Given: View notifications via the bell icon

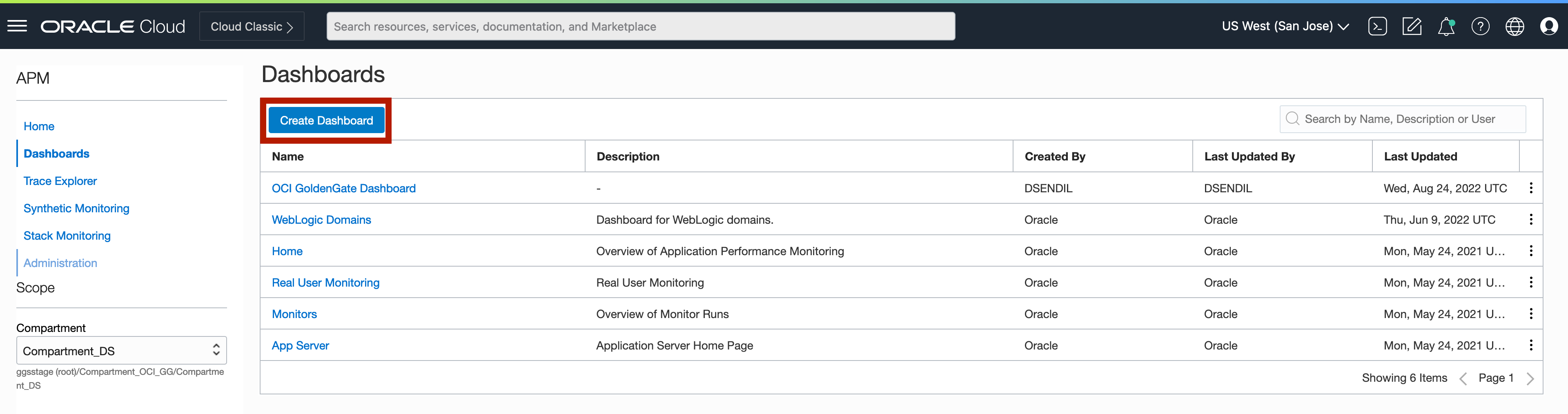Looking at the screenshot, I should pyautogui.click(x=1446, y=26).
